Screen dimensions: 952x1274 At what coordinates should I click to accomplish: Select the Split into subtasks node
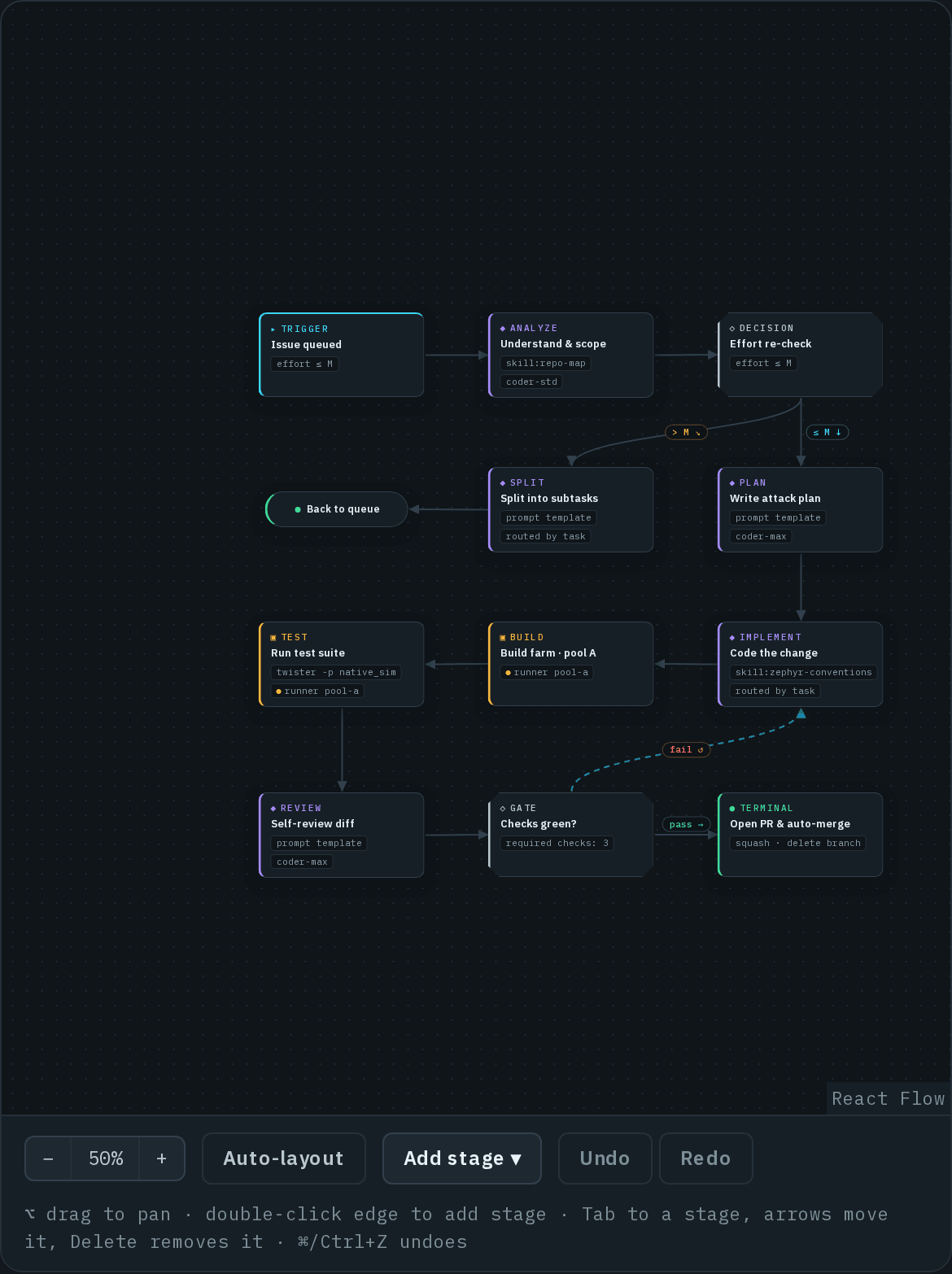pos(571,509)
